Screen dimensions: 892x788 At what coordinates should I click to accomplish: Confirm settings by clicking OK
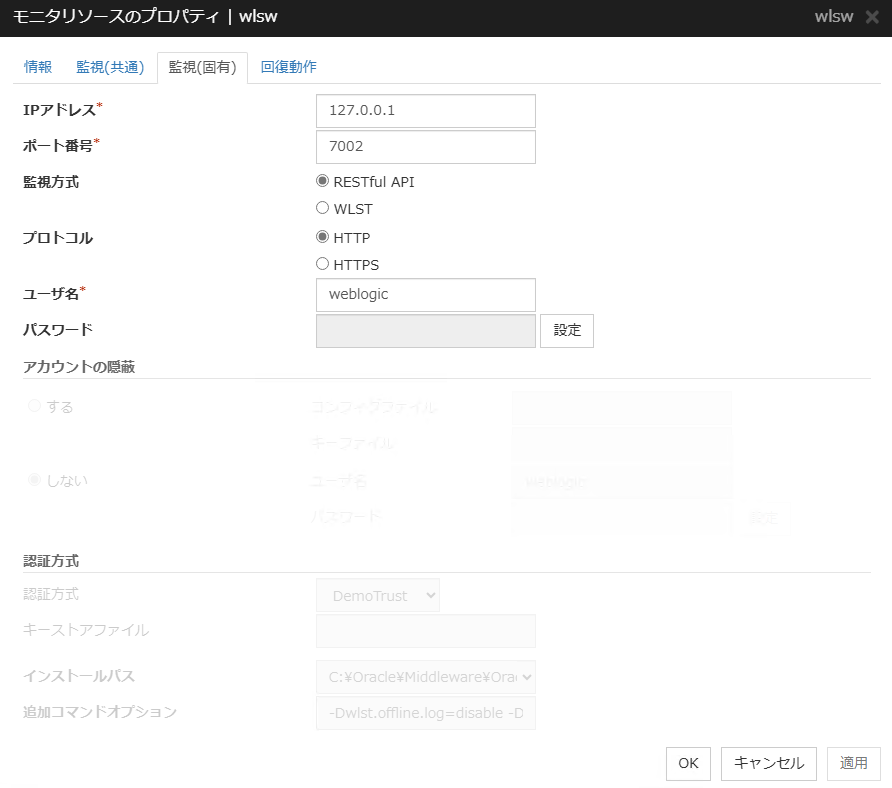tap(688, 763)
